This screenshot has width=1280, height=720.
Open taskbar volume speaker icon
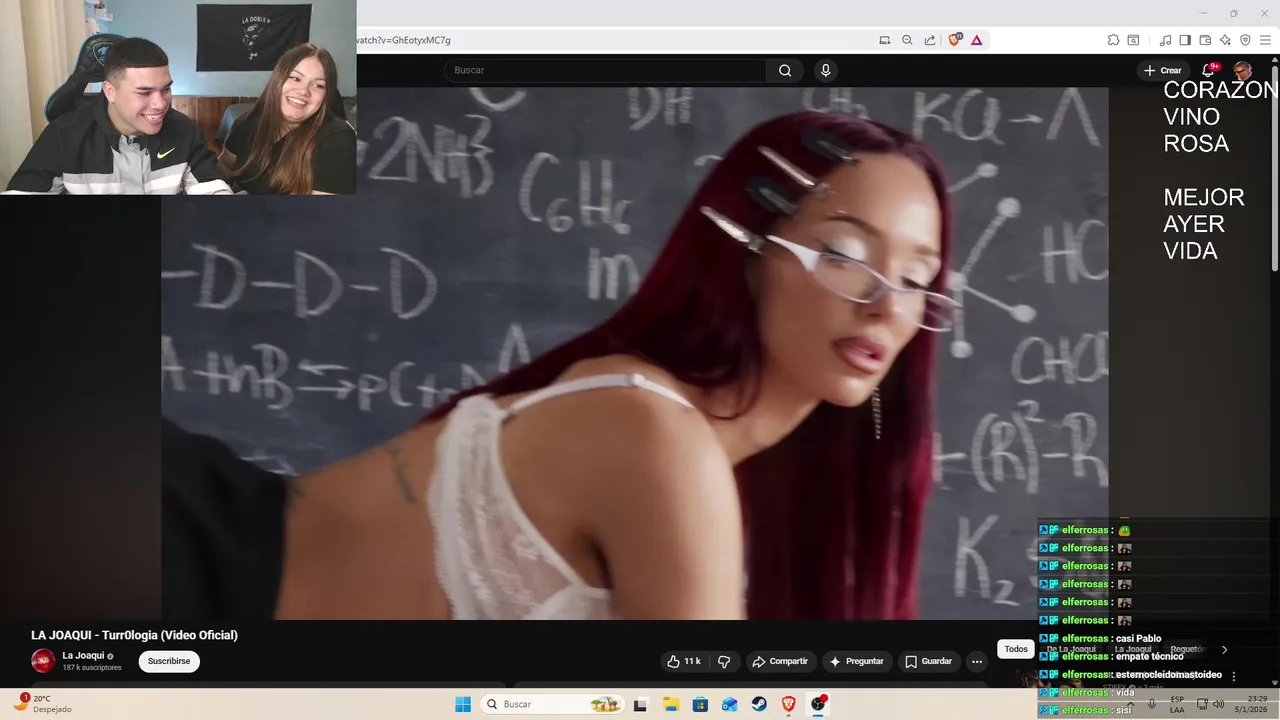click(1218, 704)
